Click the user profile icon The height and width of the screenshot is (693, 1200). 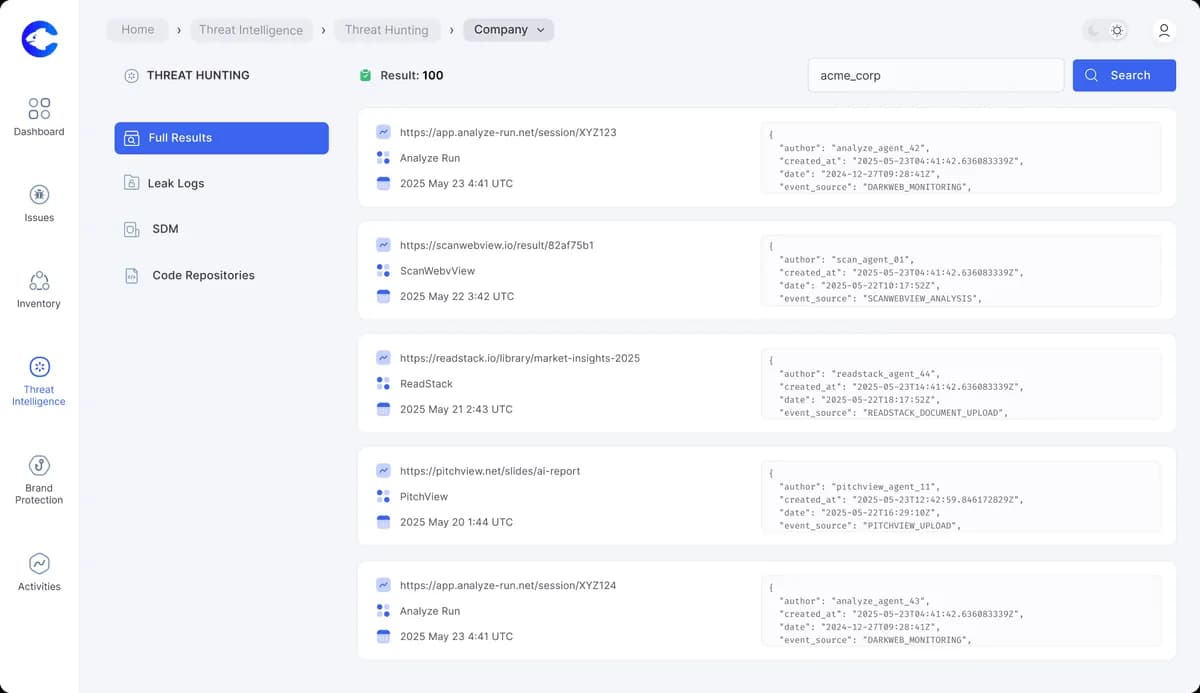[x=1163, y=31]
